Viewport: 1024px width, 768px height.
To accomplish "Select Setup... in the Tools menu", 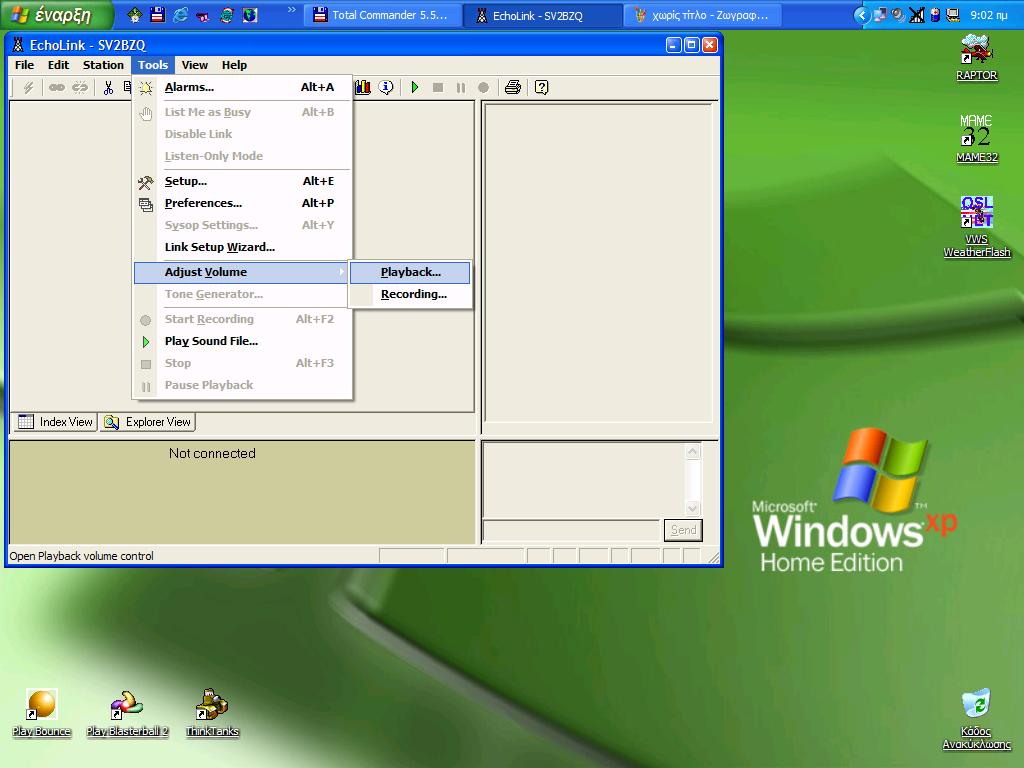I will [242, 181].
